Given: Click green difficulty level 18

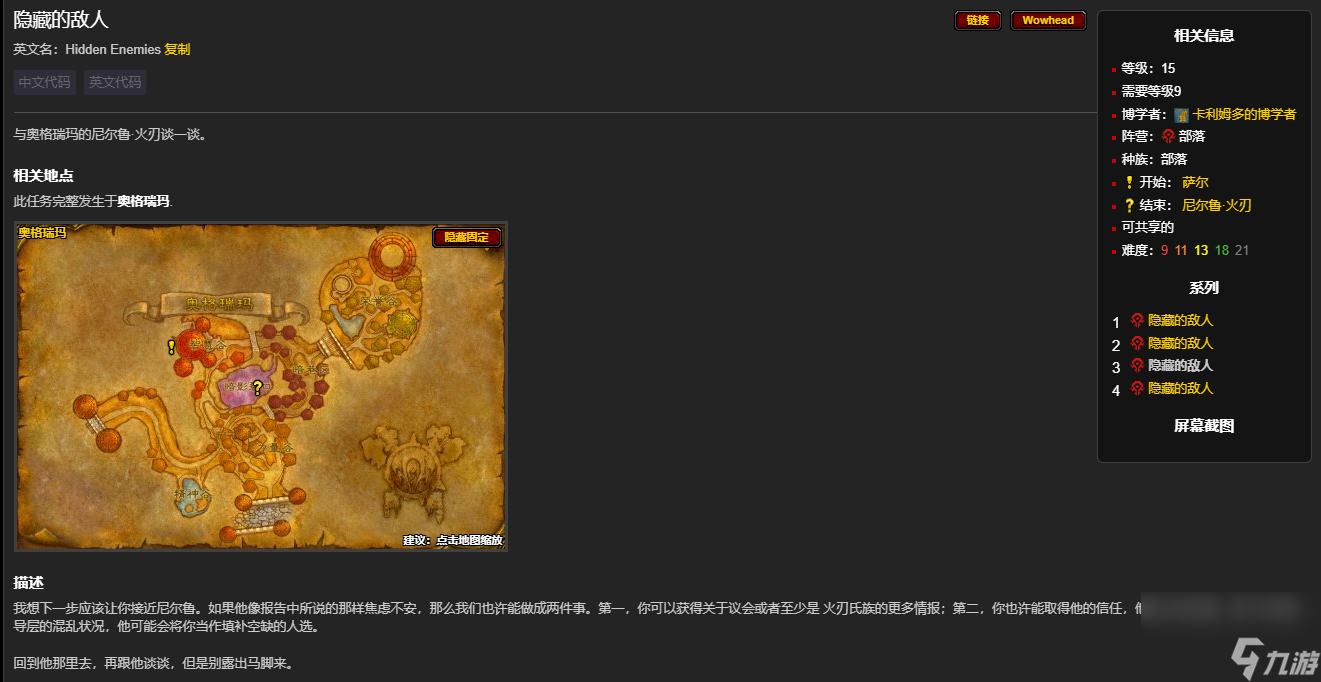Looking at the screenshot, I should click(1222, 250).
